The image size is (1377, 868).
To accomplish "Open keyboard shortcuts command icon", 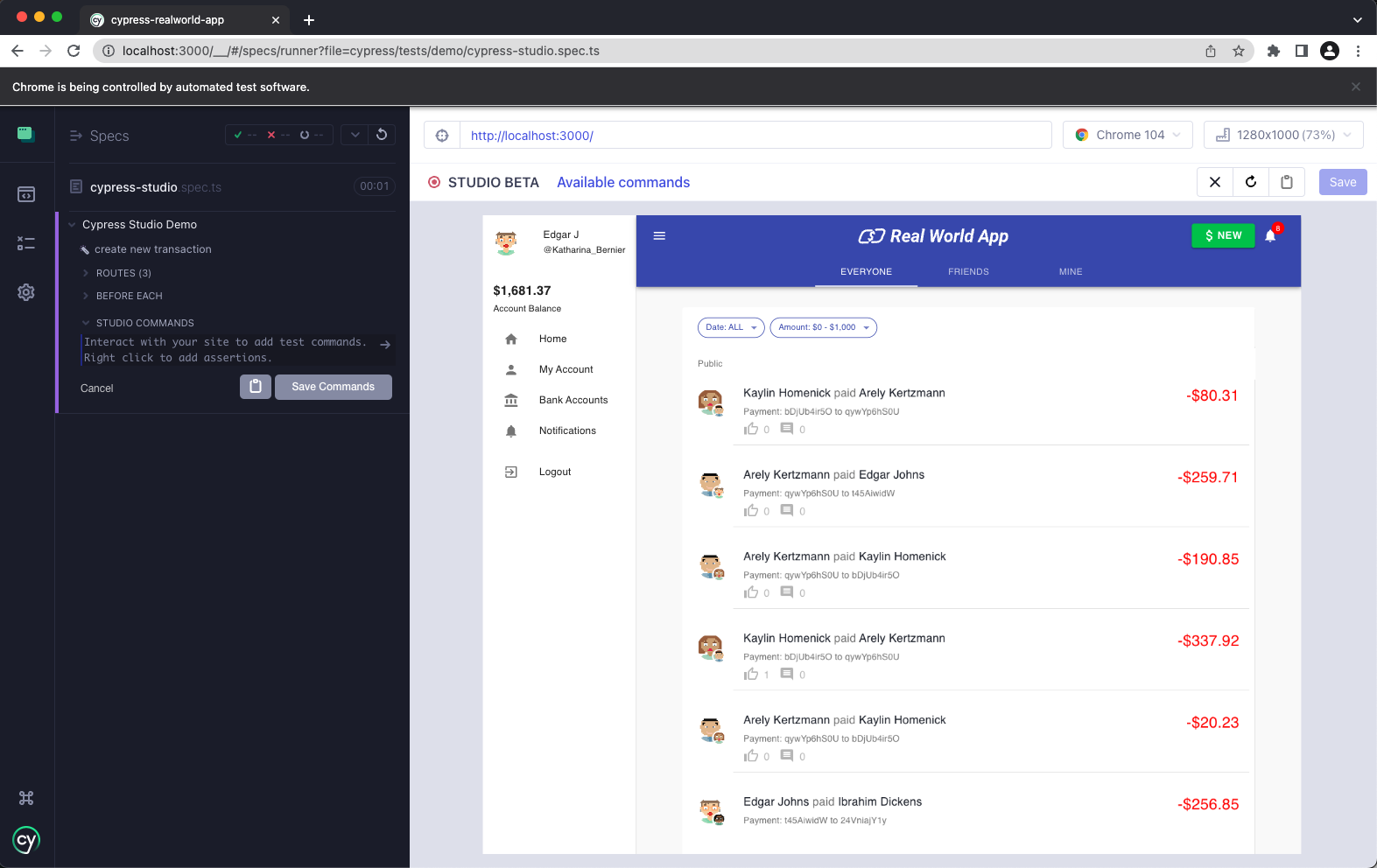I will [x=26, y=798].
